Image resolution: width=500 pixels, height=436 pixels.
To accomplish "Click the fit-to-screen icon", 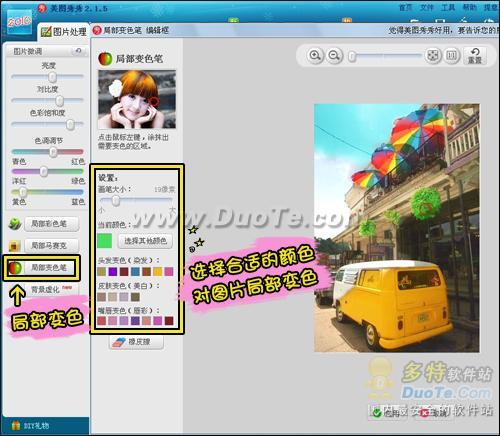I will [433, 55].
